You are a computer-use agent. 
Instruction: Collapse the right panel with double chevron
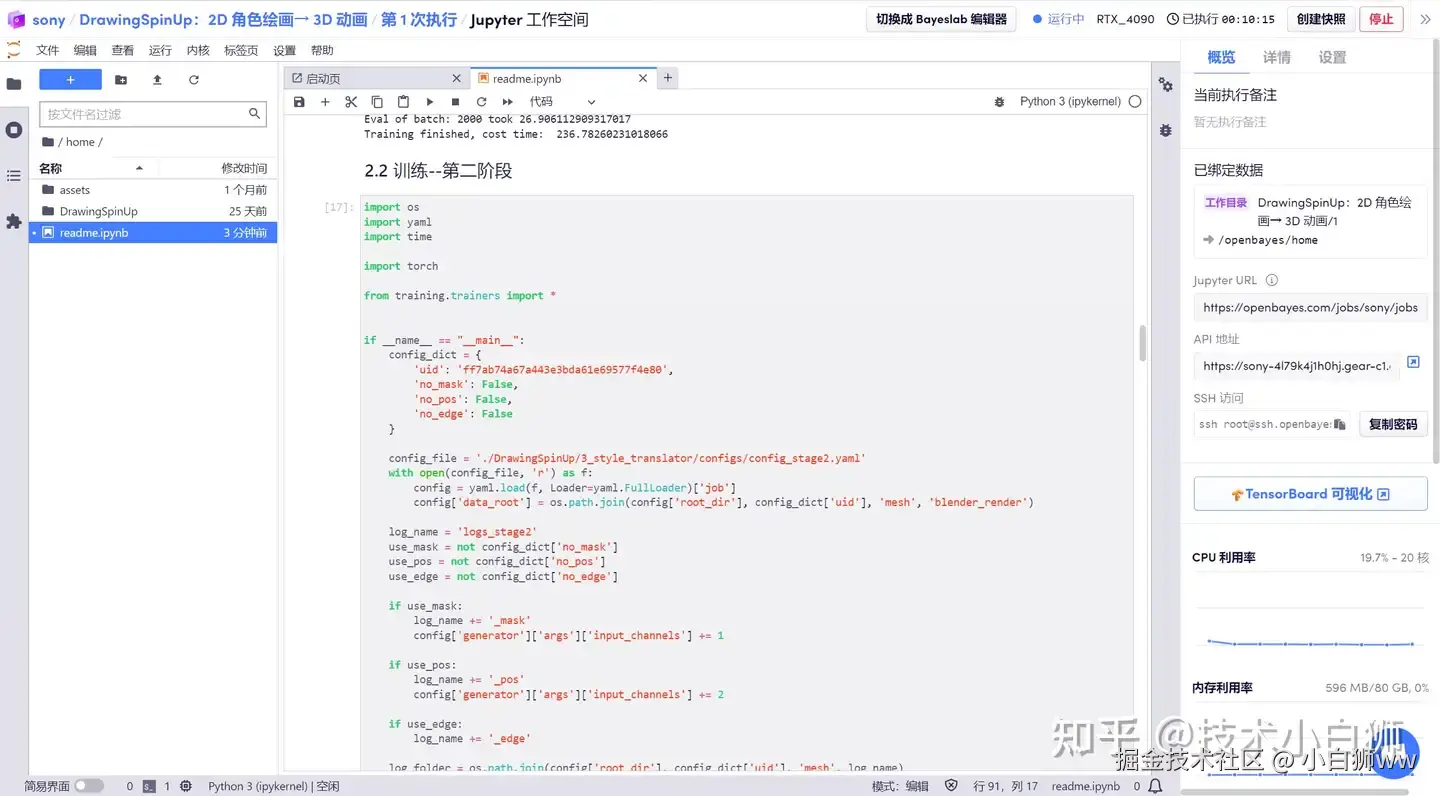point(1425,19)
